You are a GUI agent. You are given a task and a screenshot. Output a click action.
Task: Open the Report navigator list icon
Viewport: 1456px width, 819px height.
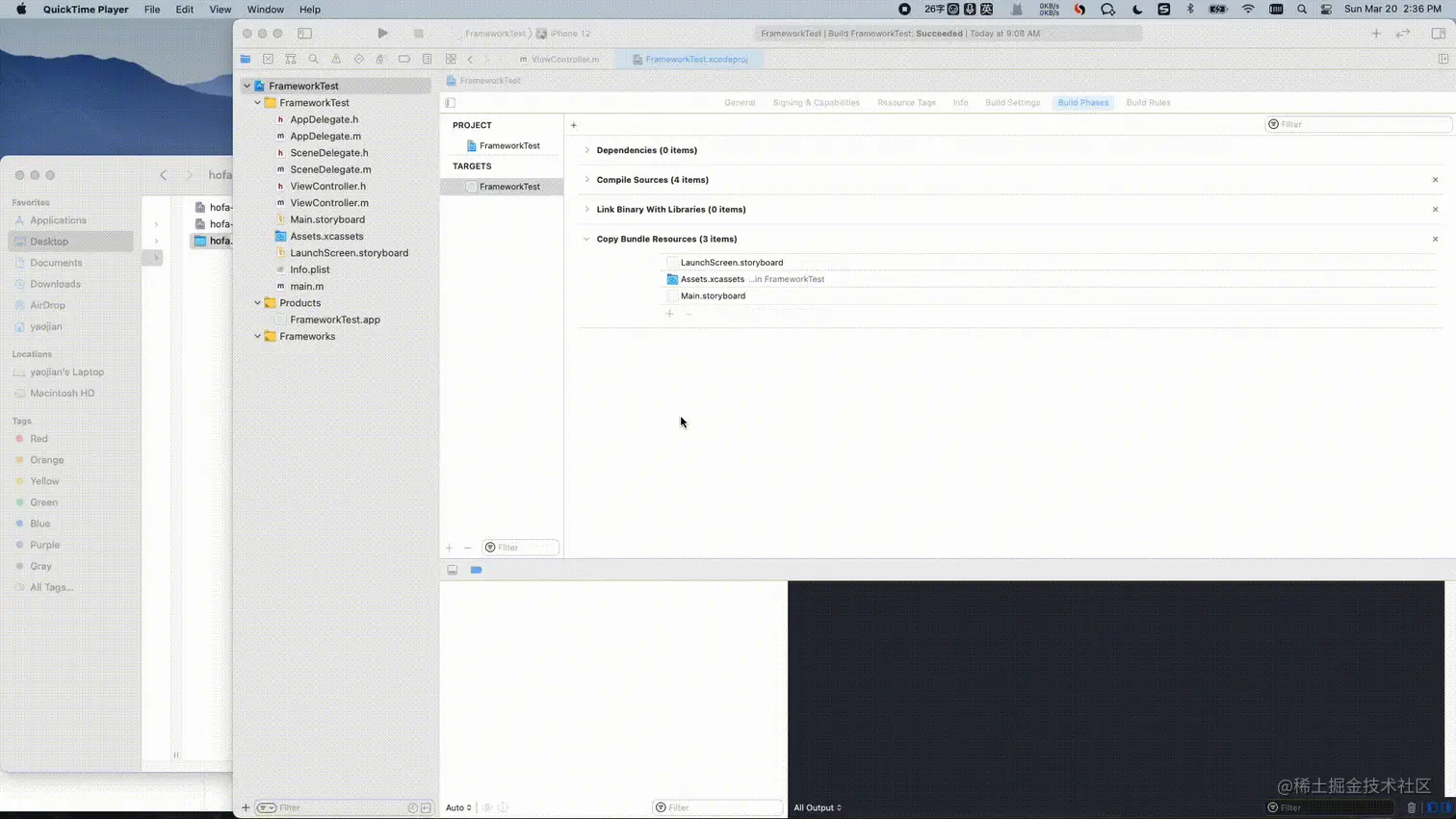tap(428, 59)
